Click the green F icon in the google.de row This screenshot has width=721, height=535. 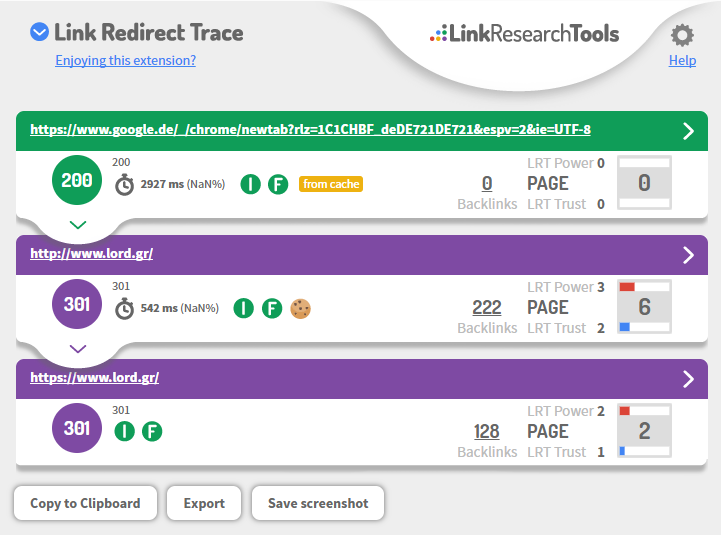tap(278, 184)
